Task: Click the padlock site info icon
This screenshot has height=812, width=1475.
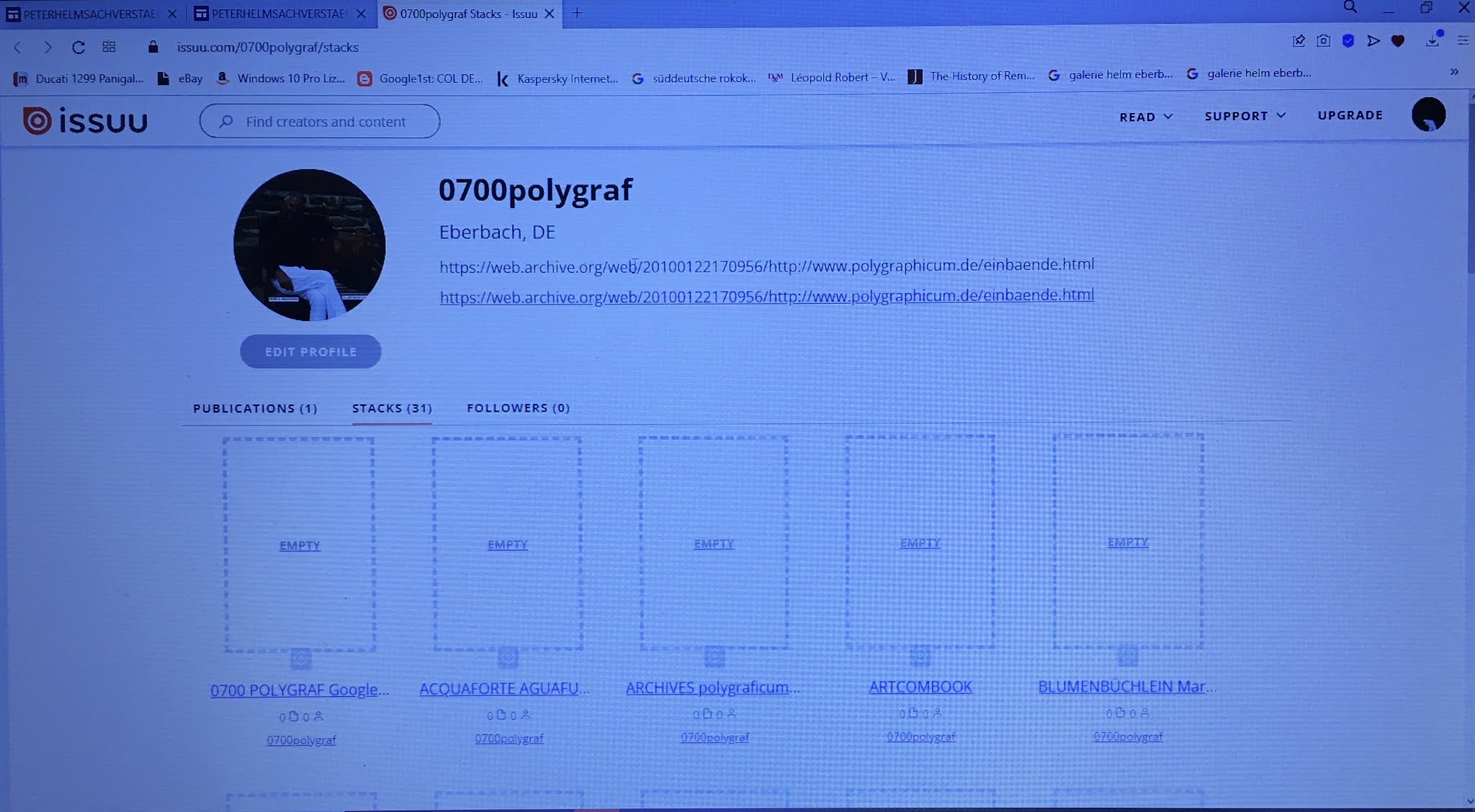Action: click(x=153, y=47)
